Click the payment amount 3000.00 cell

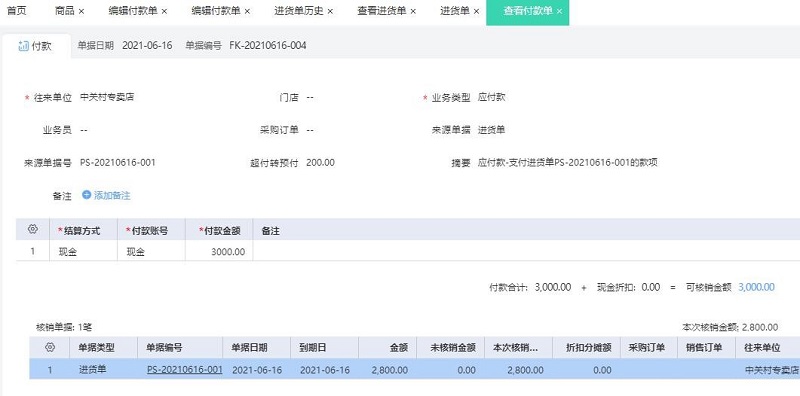click(x=219, y=252)
